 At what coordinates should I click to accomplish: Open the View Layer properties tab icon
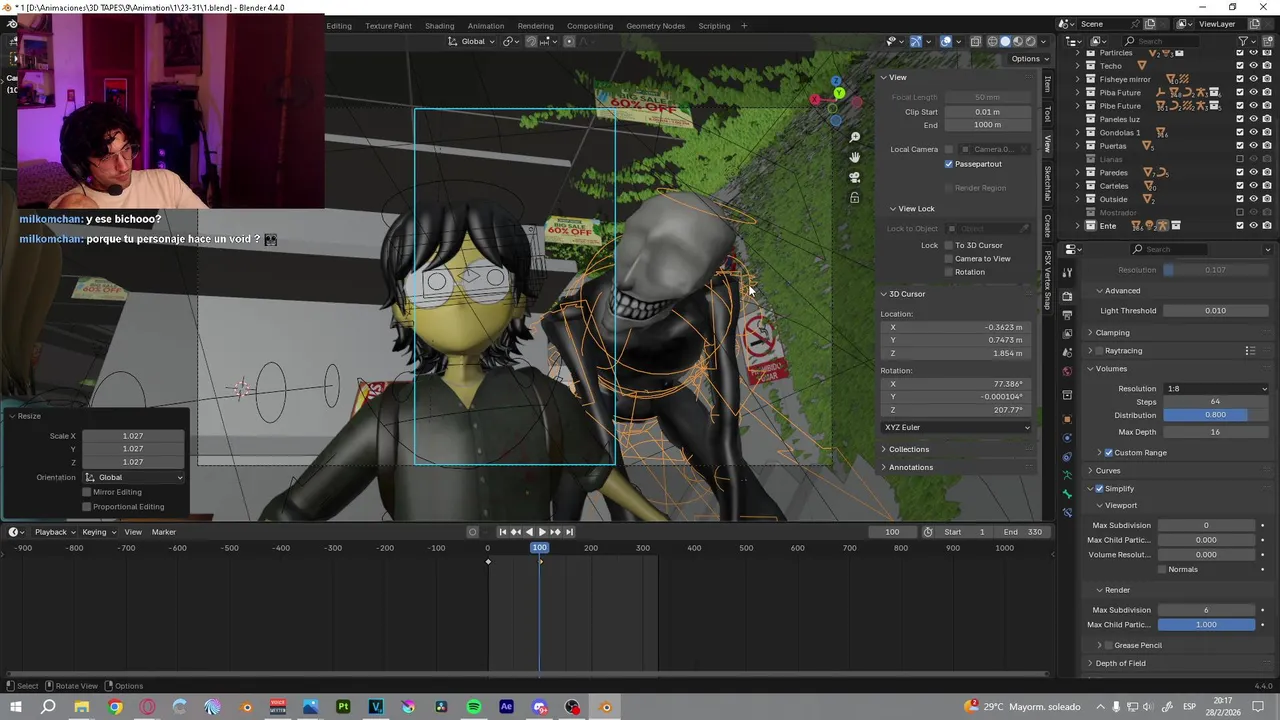click(1067, 333)
